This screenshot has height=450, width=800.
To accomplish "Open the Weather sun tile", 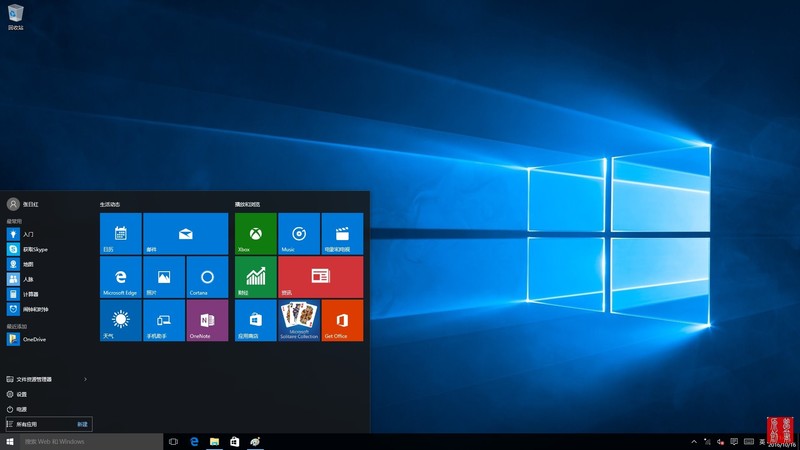I will [120, 320].
